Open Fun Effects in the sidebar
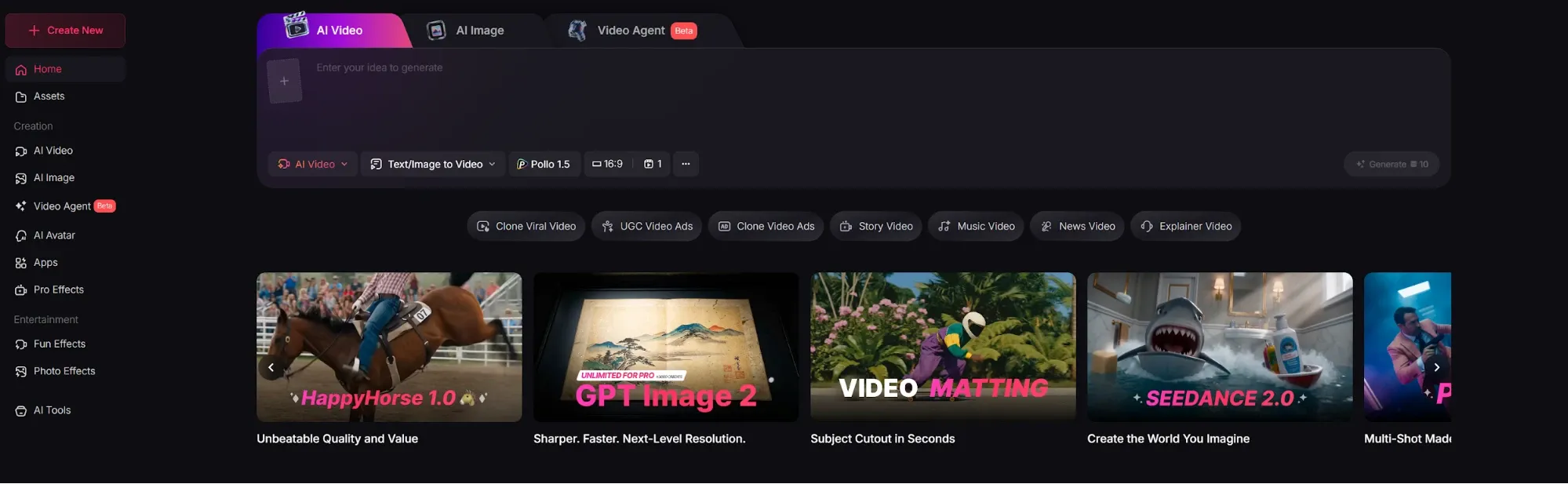The width and height of the screenshot is (1568, 484). coord(65,344)
